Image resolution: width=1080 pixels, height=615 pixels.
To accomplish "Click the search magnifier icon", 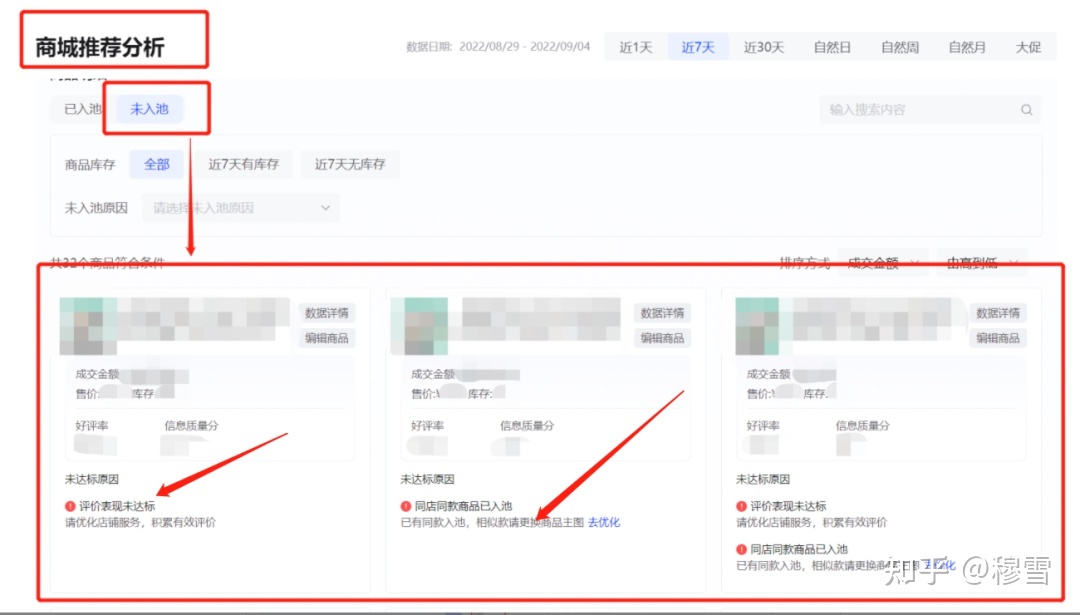I will click(x=1026, y=110).
